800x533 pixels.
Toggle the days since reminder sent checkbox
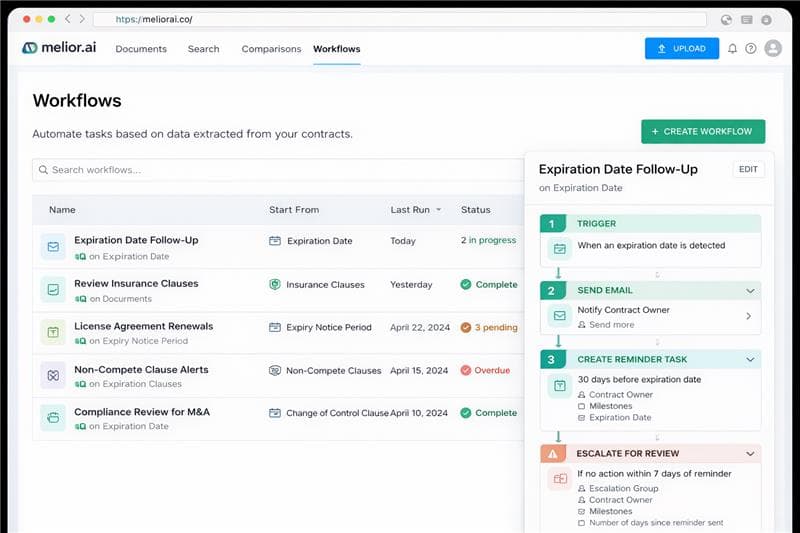pos(582,523)
